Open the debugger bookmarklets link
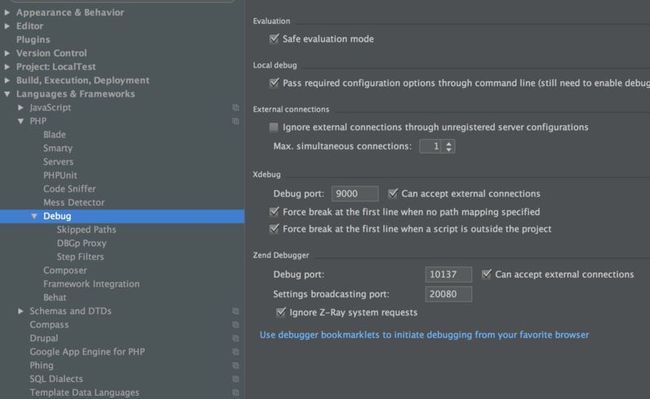 click(424, 335)
